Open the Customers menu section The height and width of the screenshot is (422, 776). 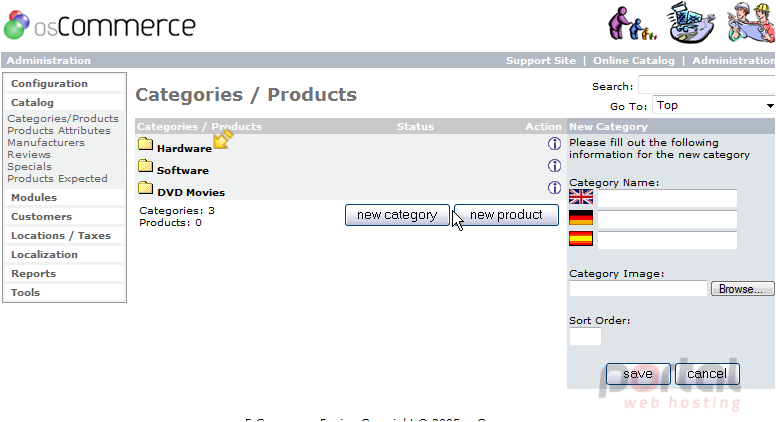point(42,217)
